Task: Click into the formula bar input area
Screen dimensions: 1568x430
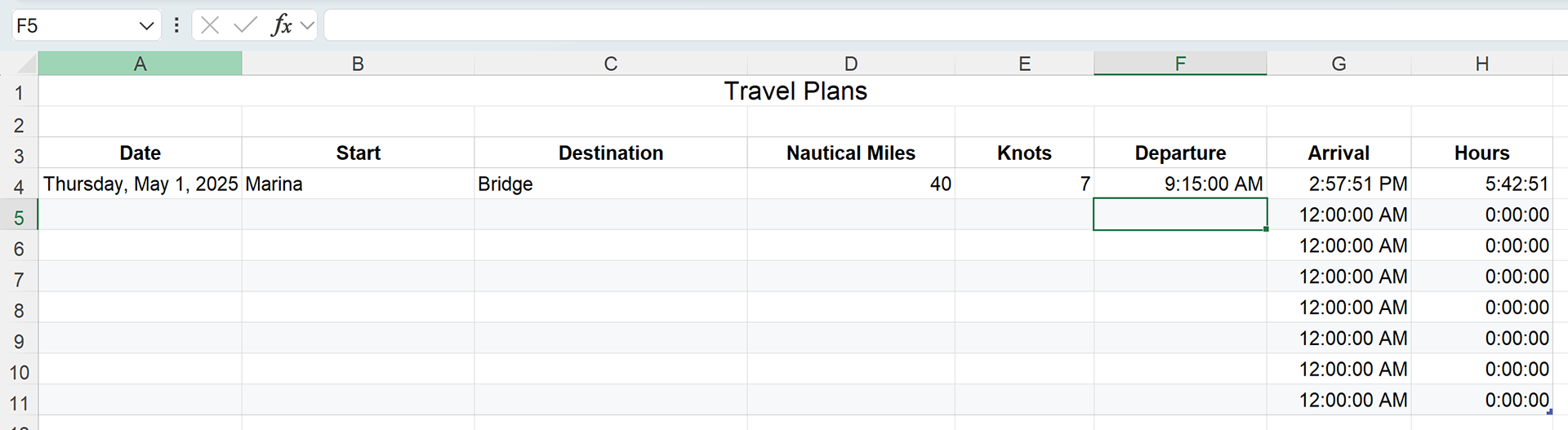Action: (x=939, y=25)
